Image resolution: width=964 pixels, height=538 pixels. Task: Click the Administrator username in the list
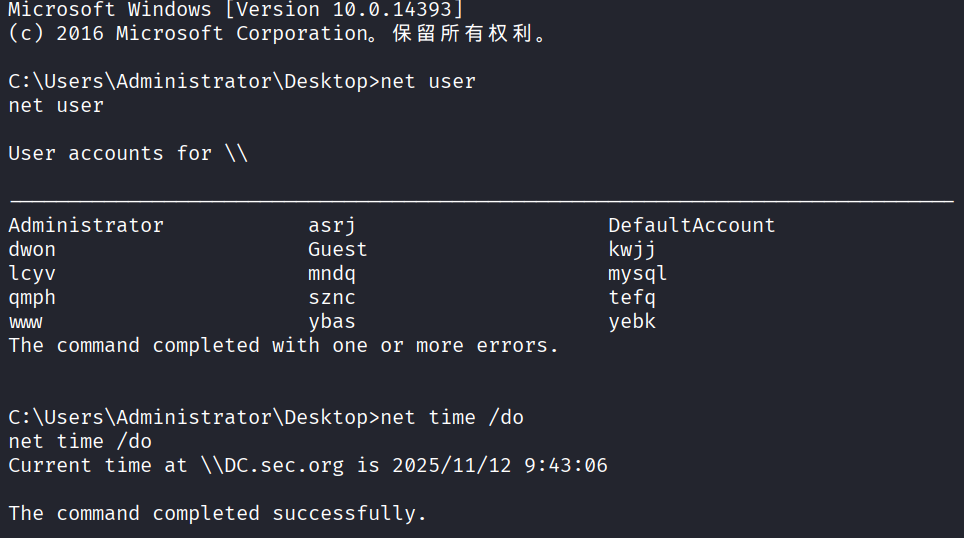tap(85, 225)
